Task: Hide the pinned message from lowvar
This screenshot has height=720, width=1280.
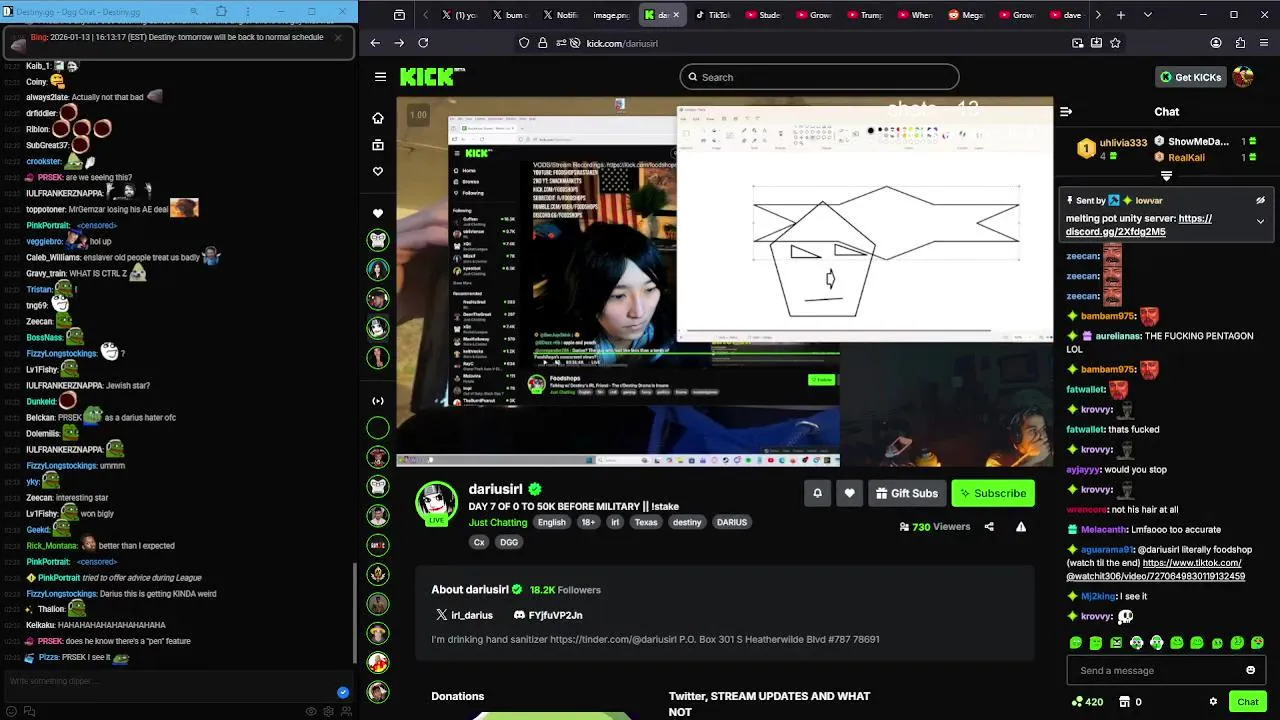Action: (x=1260, y=200)
